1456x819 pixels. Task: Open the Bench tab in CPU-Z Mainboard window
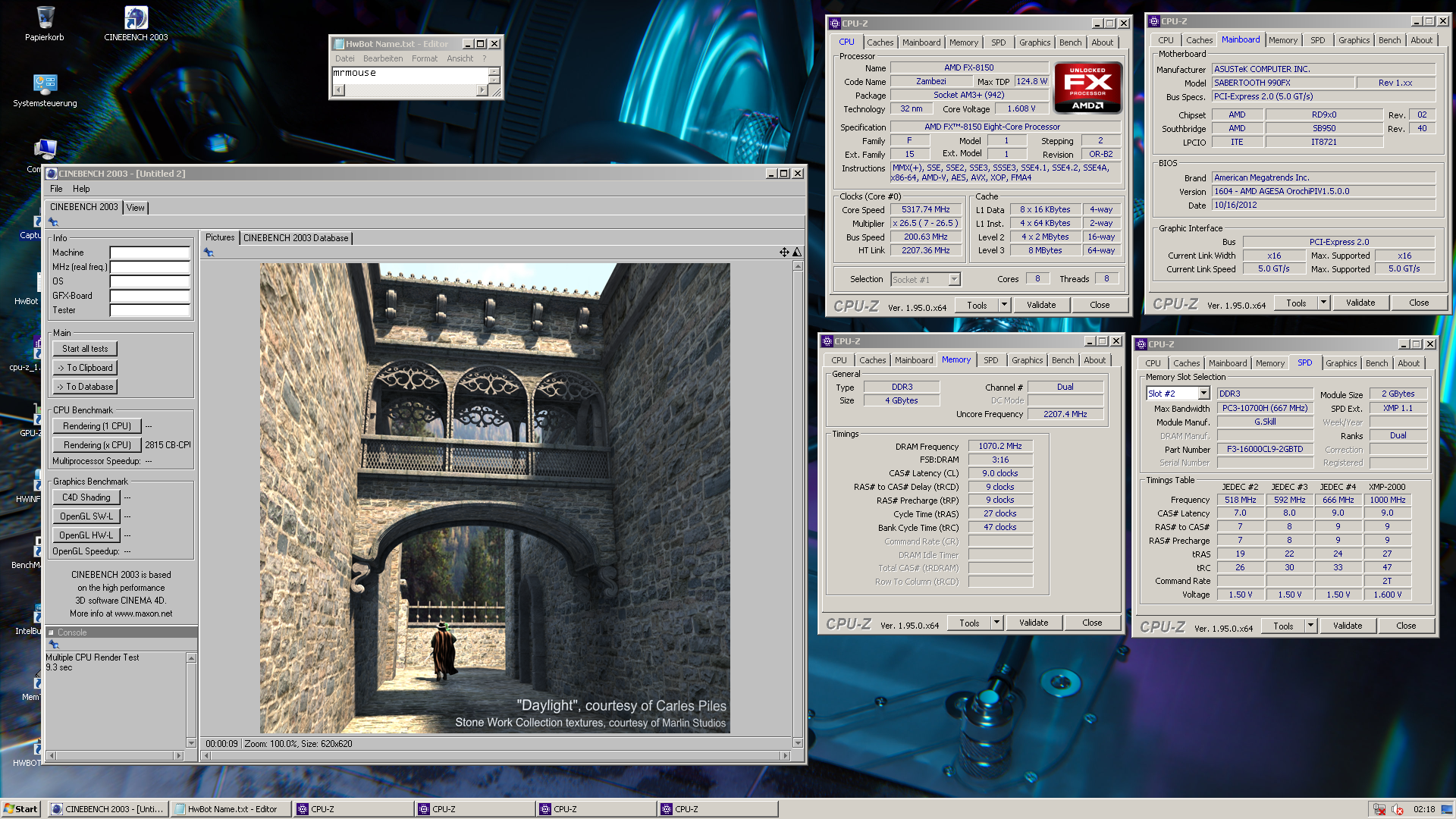1389,40
